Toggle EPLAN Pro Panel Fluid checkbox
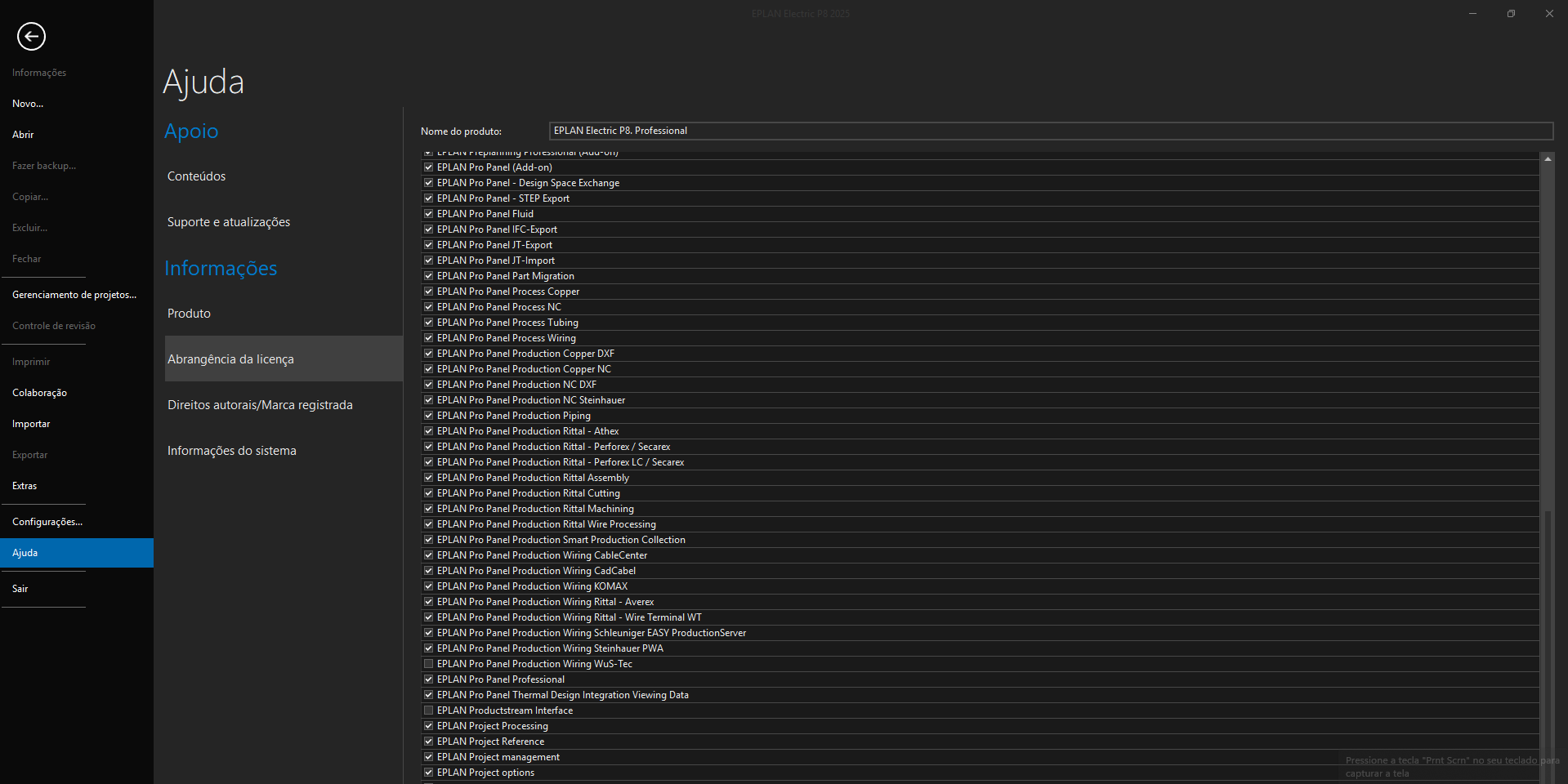The image size is (1568, 784). click(428, 214)
